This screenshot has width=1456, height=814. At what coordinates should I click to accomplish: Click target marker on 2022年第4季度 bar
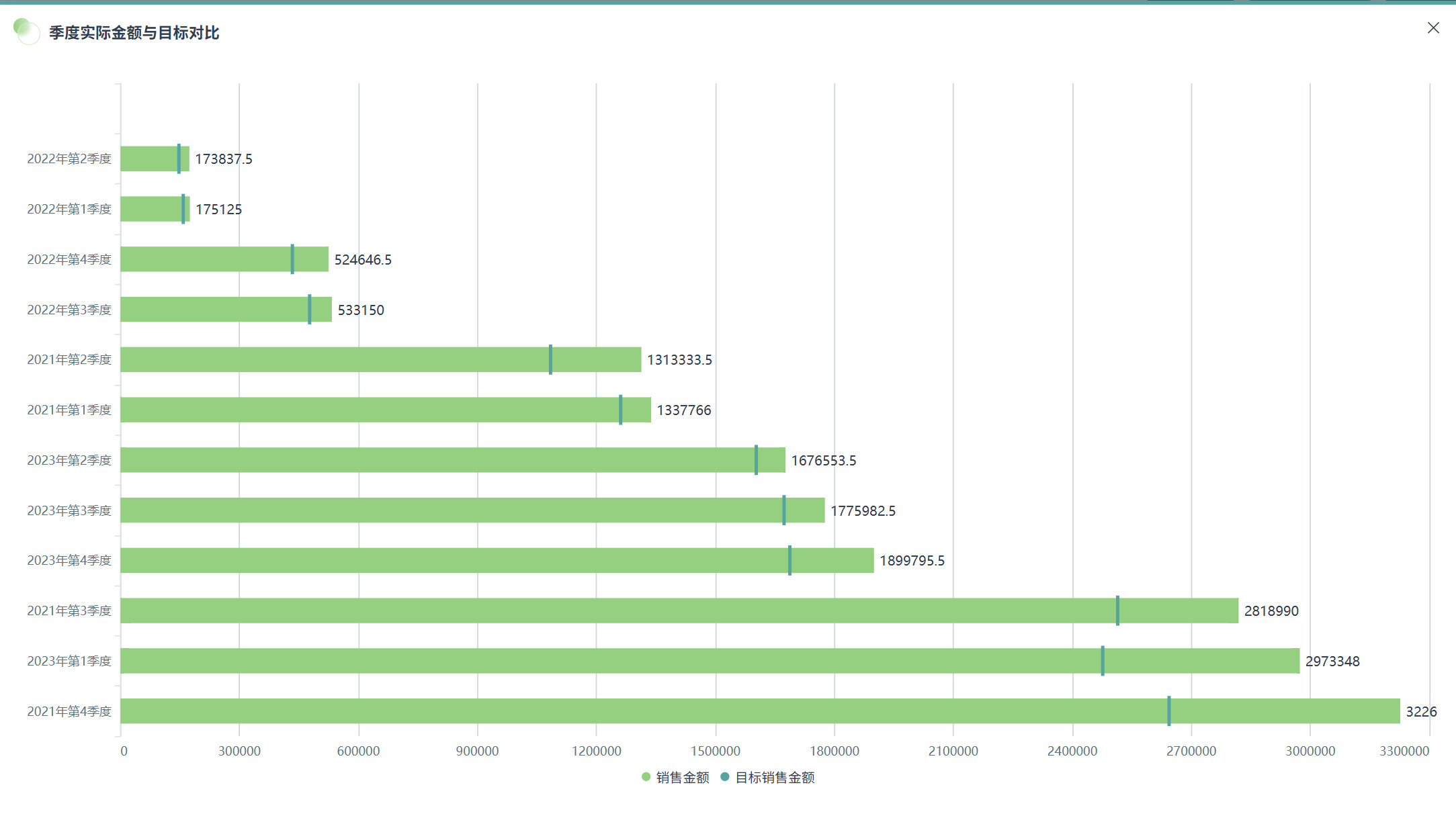click(x=292, y=259)
